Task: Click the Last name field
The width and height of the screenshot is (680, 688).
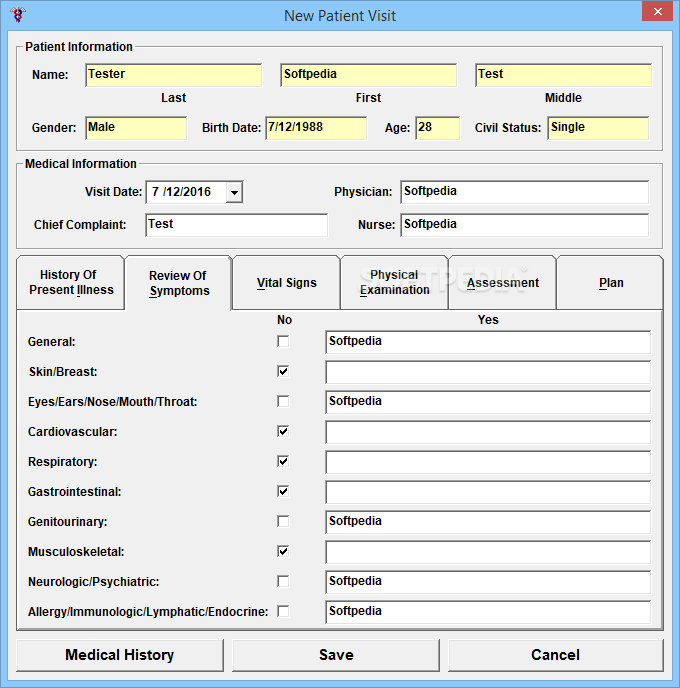Action: pyautogui.click(x=174, y=75)
